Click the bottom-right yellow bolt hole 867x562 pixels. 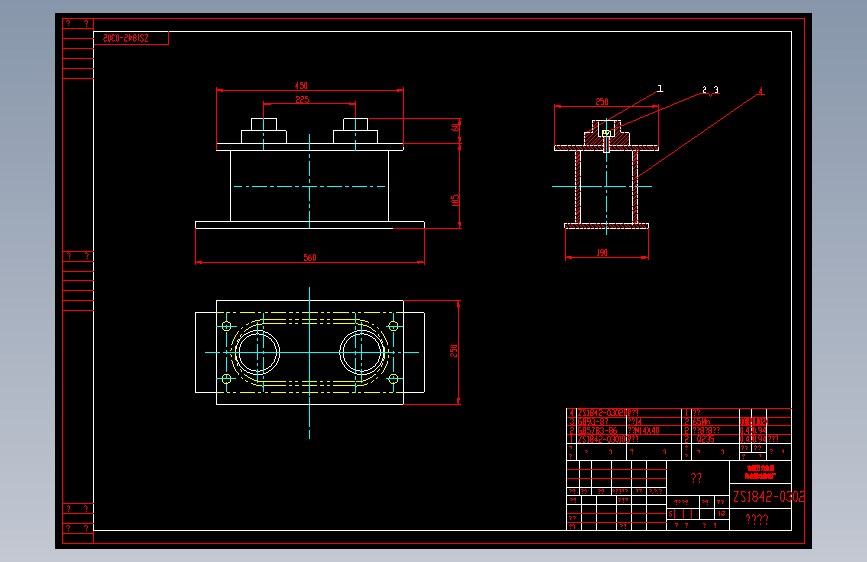[394, 379]
